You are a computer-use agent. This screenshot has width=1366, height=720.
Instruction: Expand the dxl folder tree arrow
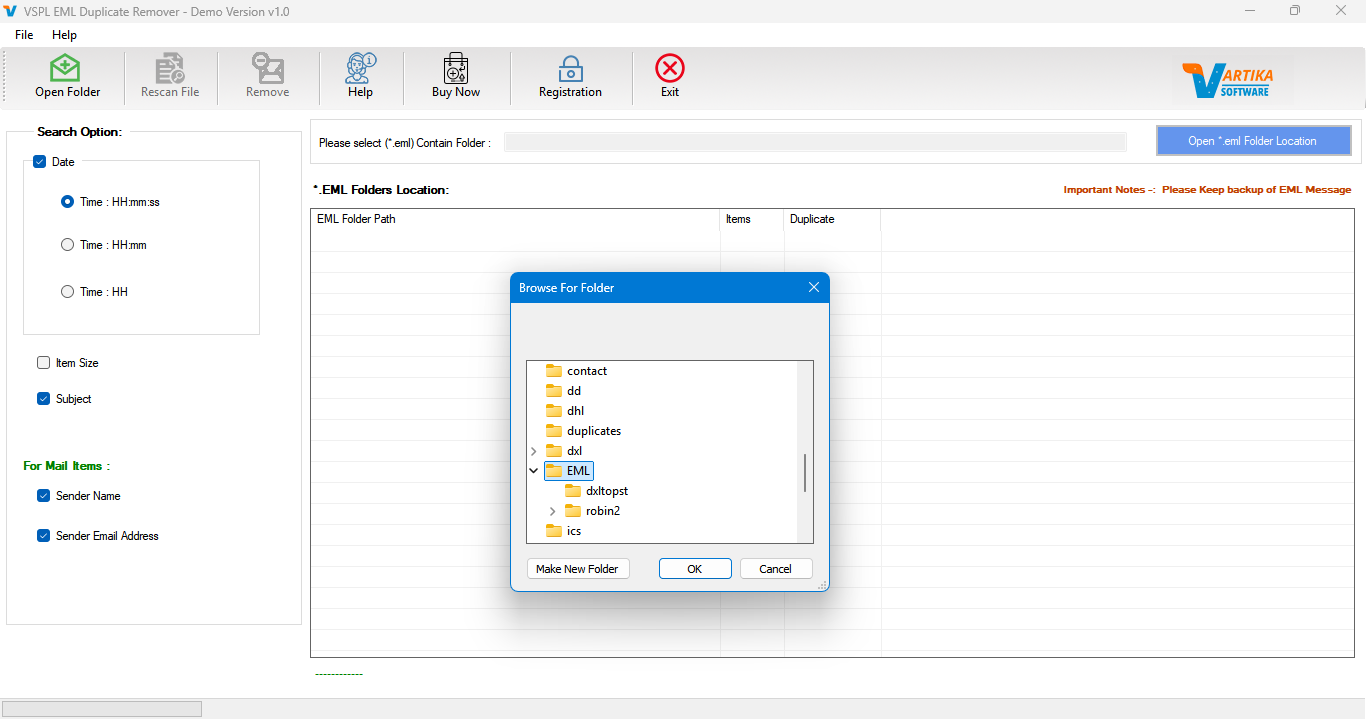point(534,451)
